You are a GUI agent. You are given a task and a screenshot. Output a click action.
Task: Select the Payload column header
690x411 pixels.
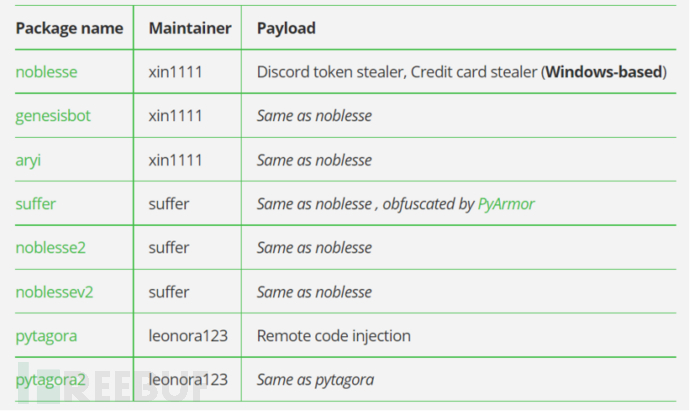click(286, 29)
